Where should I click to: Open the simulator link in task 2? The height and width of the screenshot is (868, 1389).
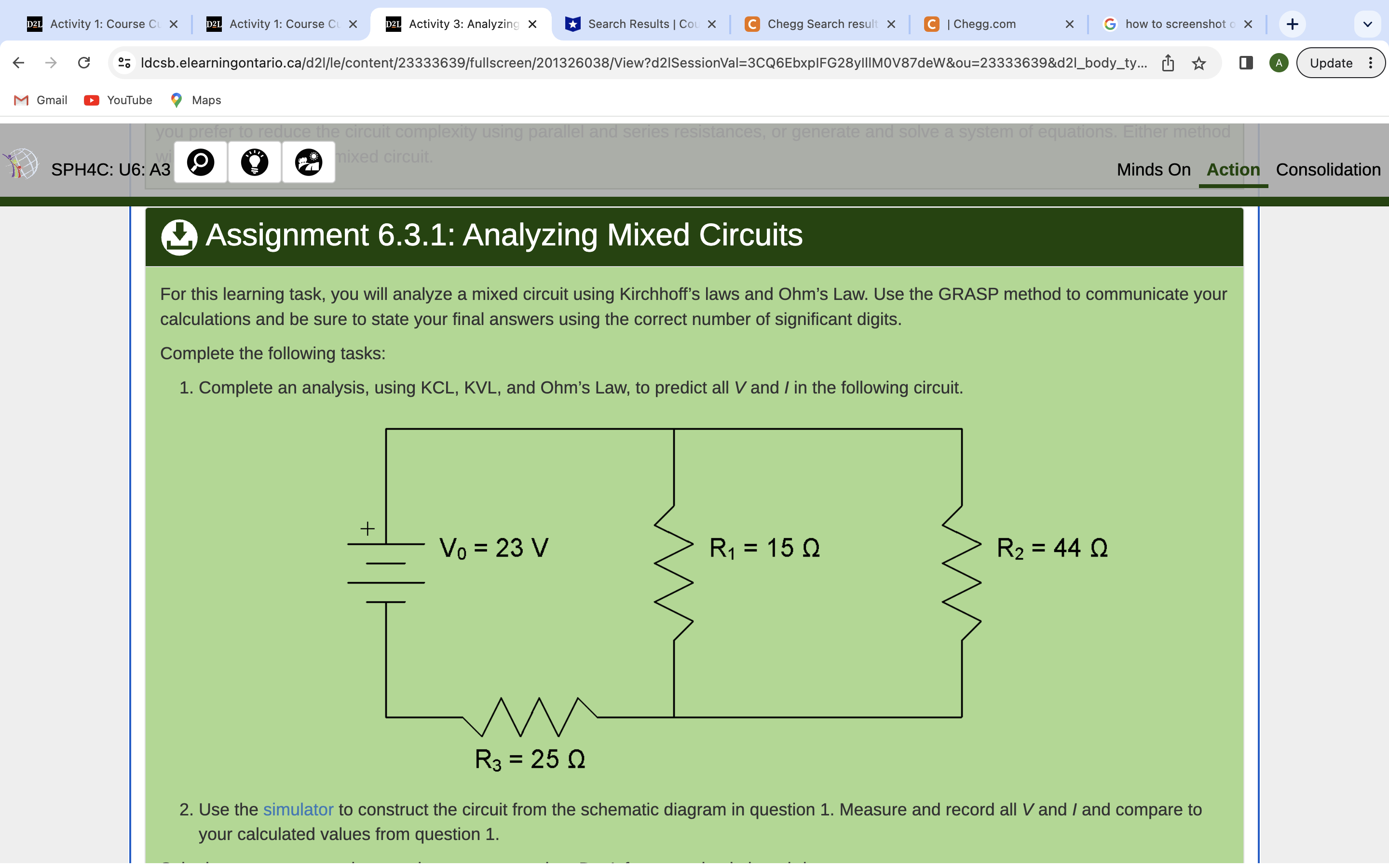298,810
